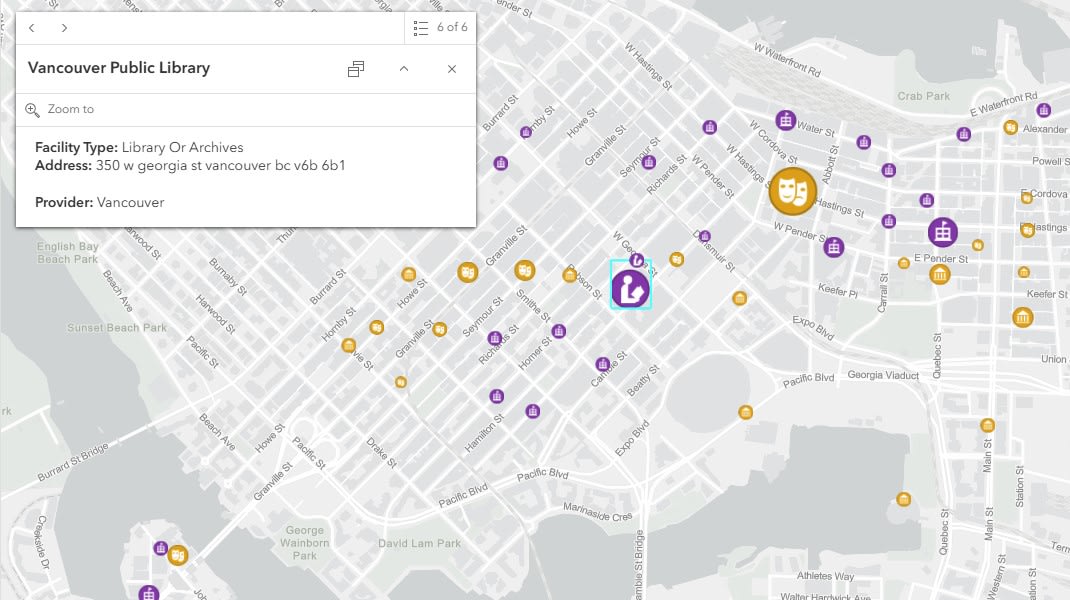Select purple building marker on W Pender St
This screenshot has width=1070, height=600.
pyautogui.click(x=833, y=247)
